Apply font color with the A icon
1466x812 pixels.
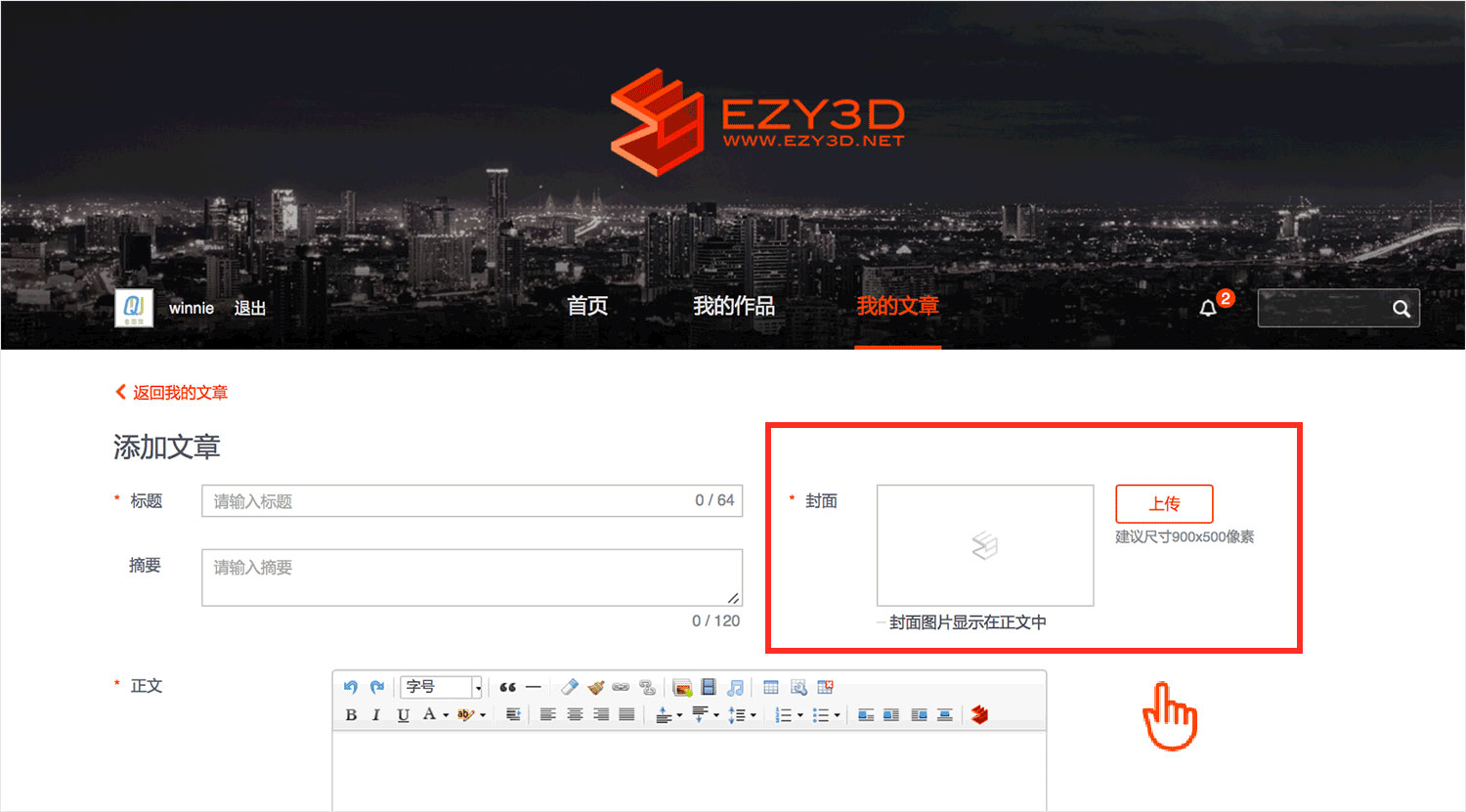[429, 714]
